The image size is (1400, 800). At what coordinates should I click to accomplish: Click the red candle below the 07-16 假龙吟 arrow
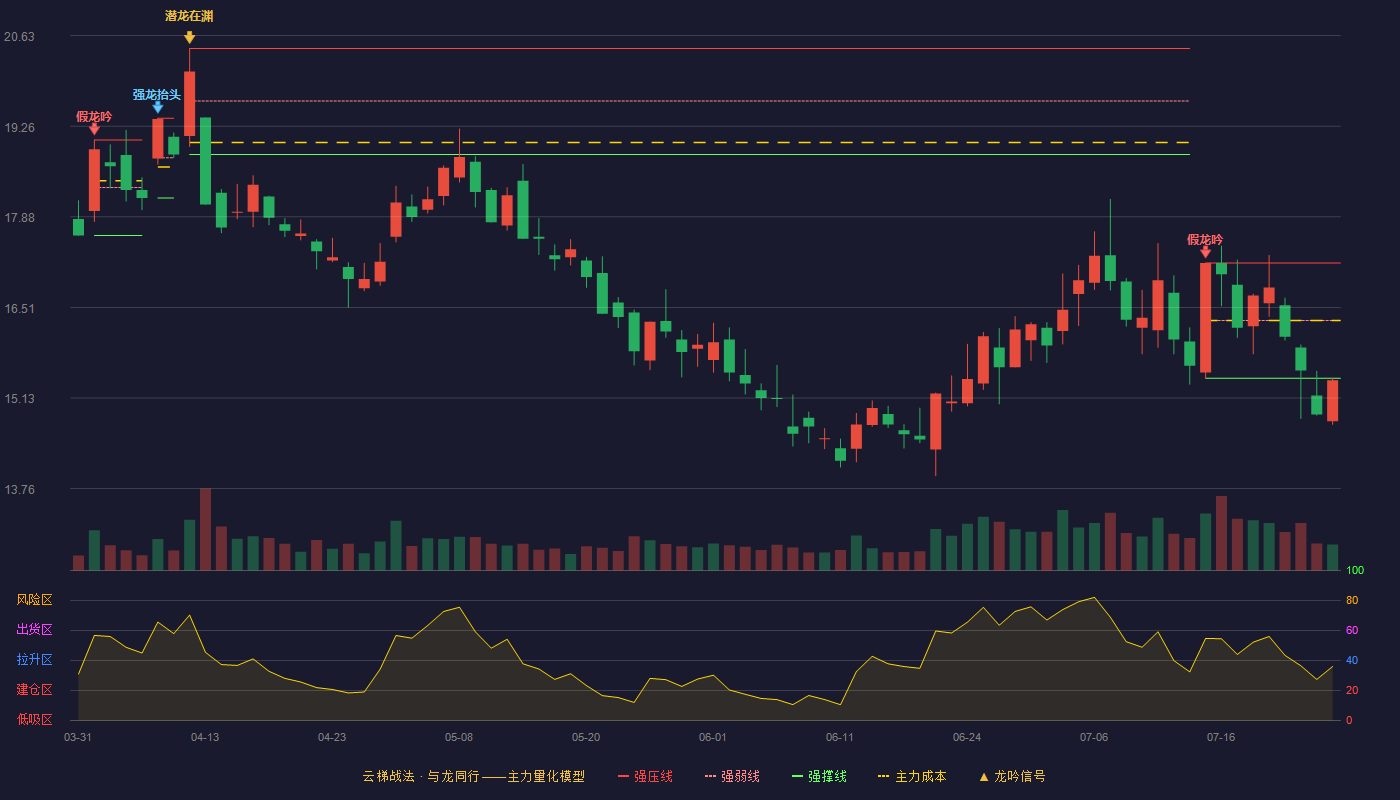[1205, 318]
